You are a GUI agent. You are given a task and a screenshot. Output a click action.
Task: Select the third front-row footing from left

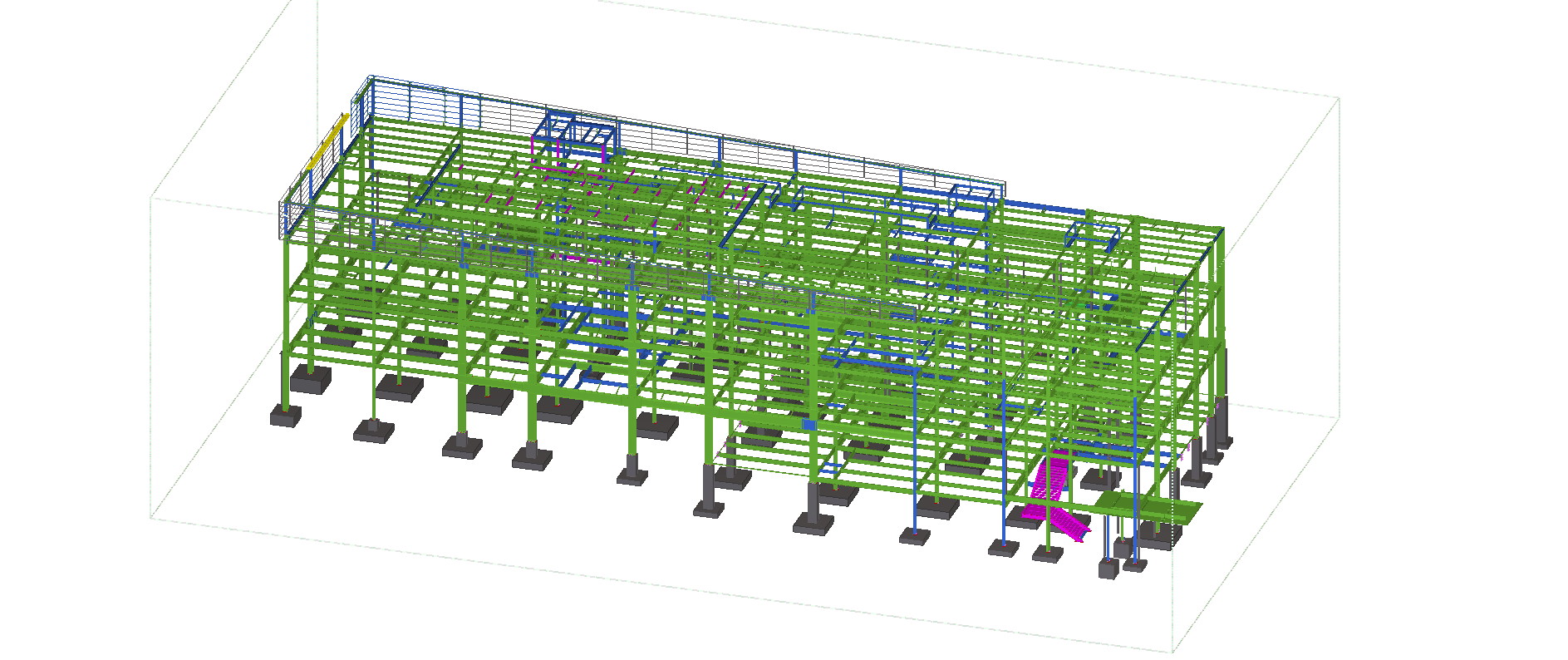(x=462, y=446)
